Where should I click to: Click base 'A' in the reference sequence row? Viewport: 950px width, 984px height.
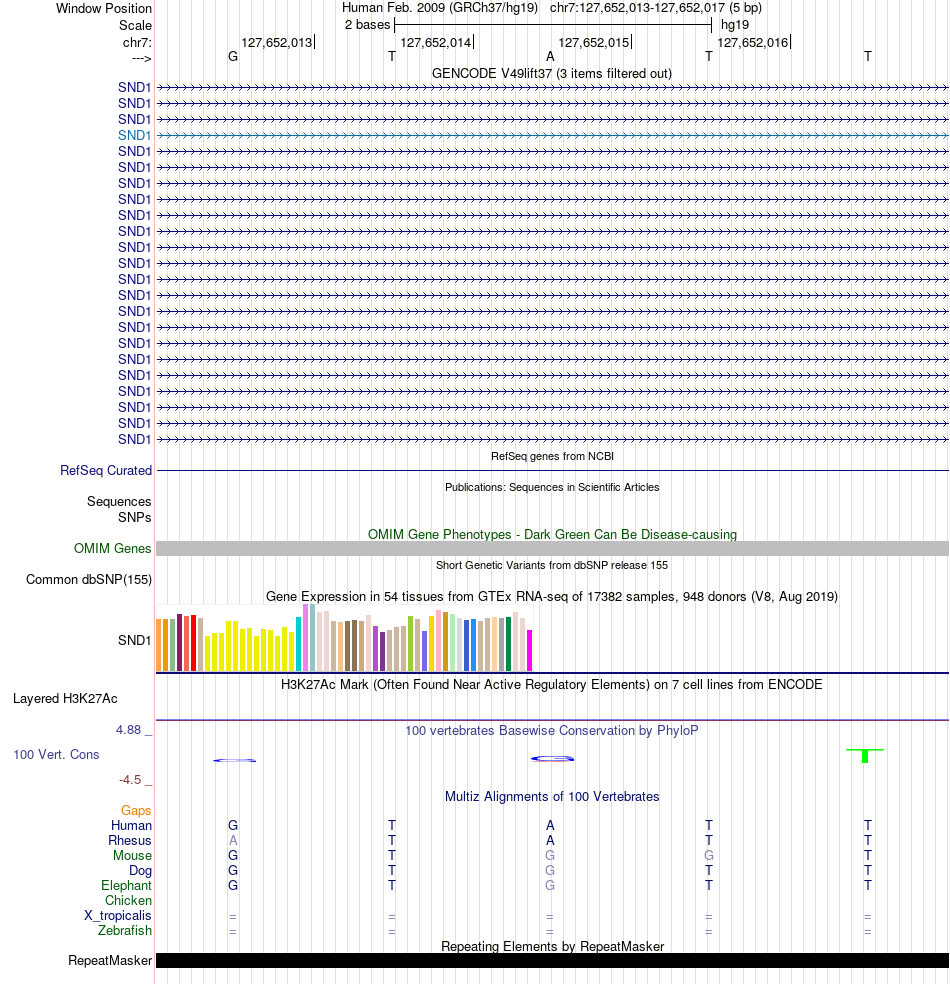[x=550, y=56]
